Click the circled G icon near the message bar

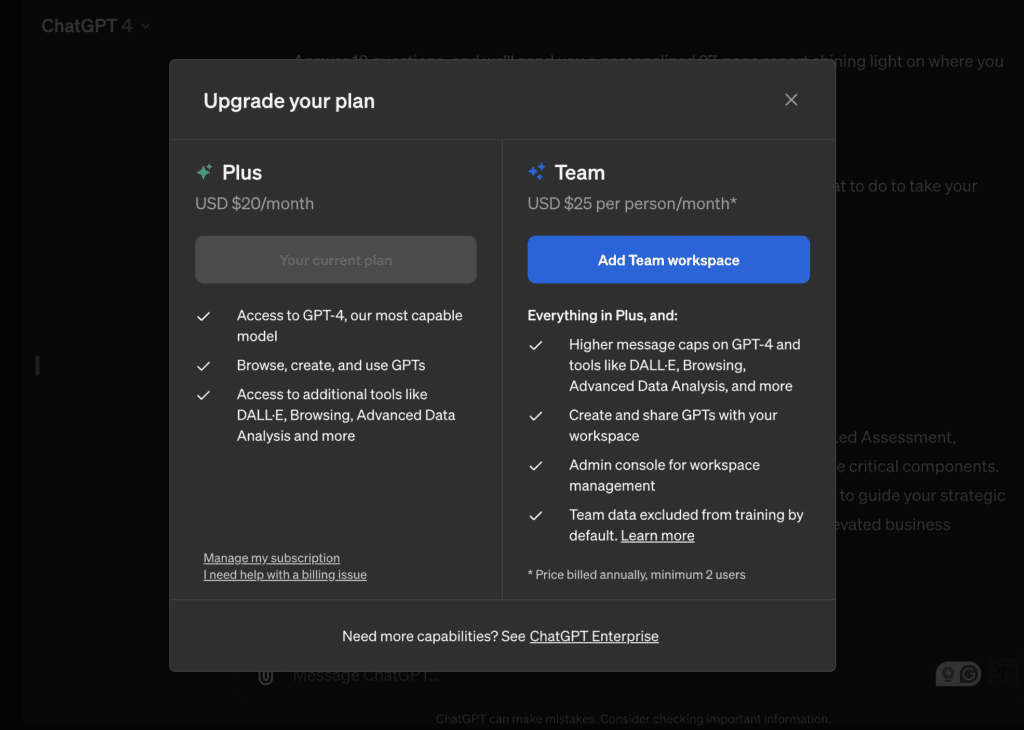coord(967,674)
